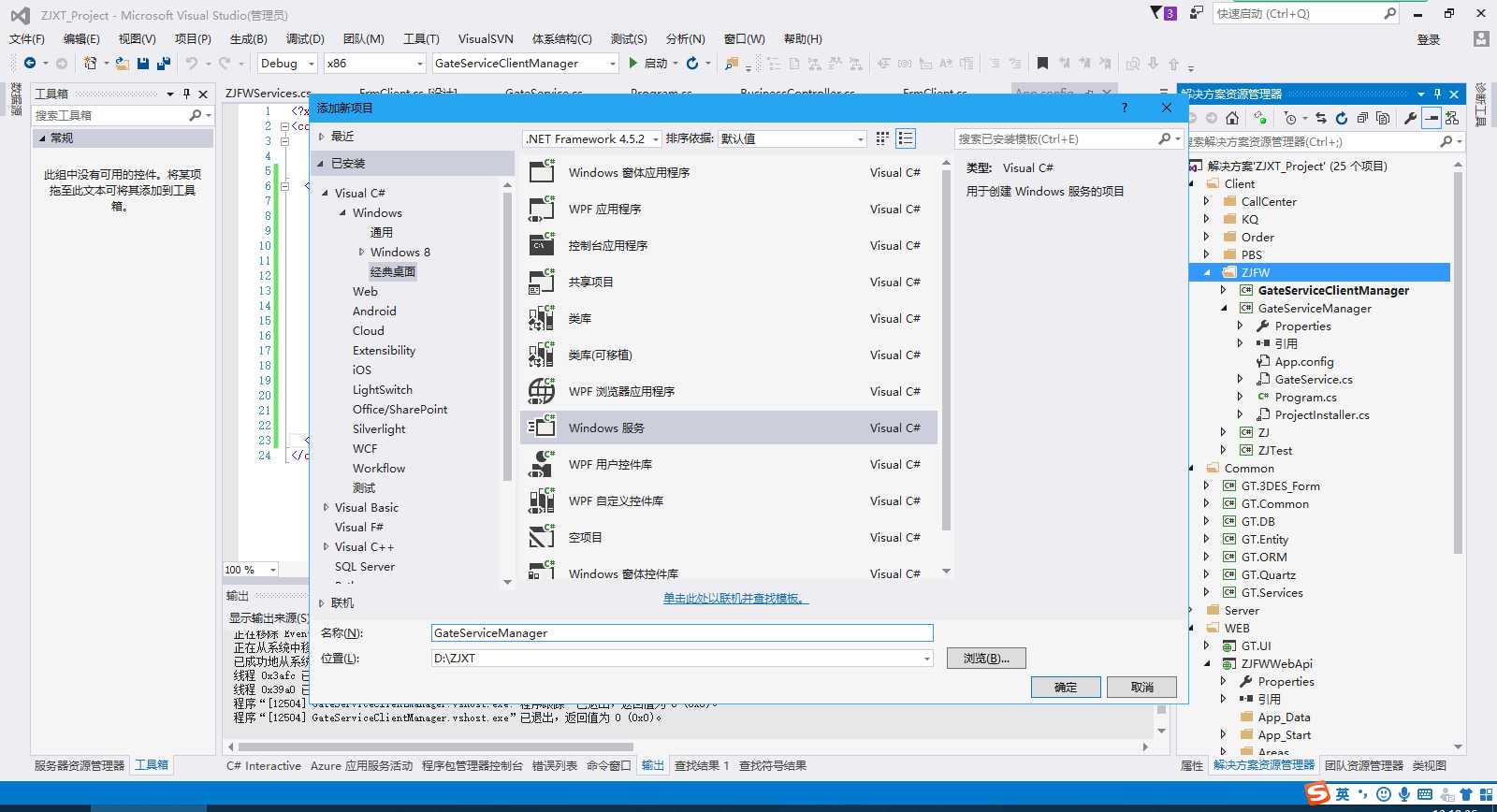Select the 类库 template icon

(x=542, y=318)
